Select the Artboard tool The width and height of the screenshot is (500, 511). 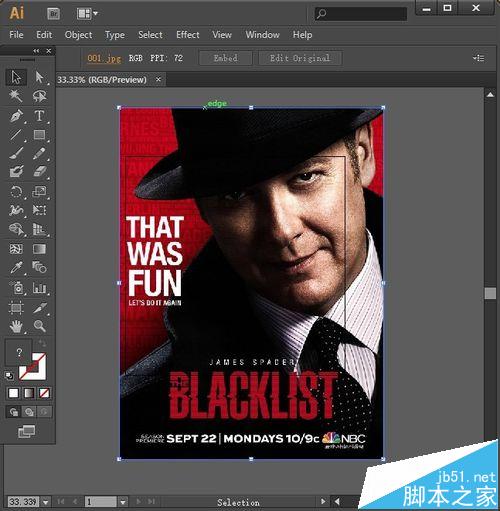(x=16, y=307)
